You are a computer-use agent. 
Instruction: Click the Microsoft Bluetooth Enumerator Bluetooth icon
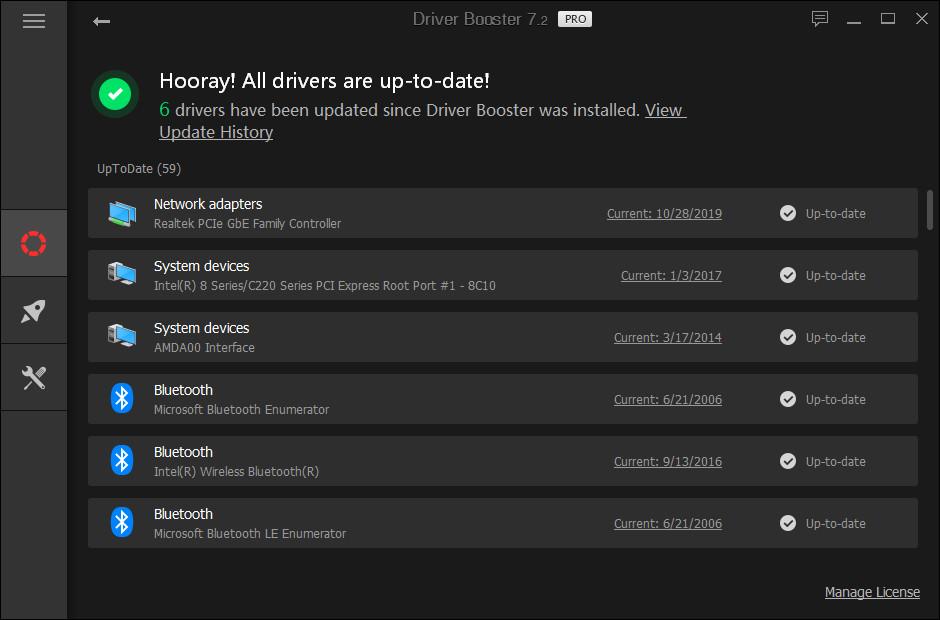[x=122, y=399]
